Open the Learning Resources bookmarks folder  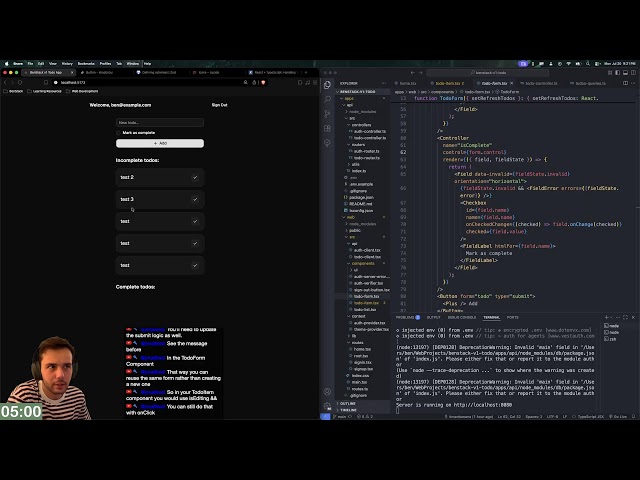(x=44, y=91)
